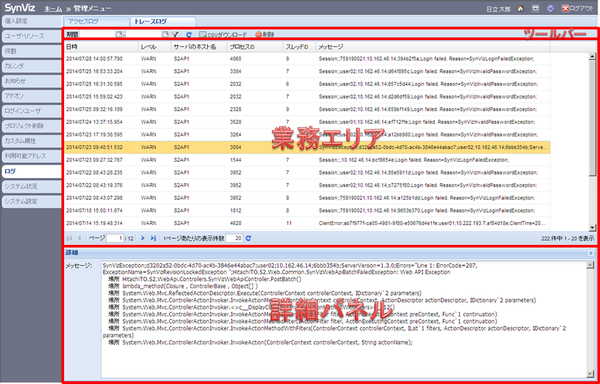Collapse the 詳細 detail panel
This screenshot has width=600, height=384.
(x=591, y=253)
